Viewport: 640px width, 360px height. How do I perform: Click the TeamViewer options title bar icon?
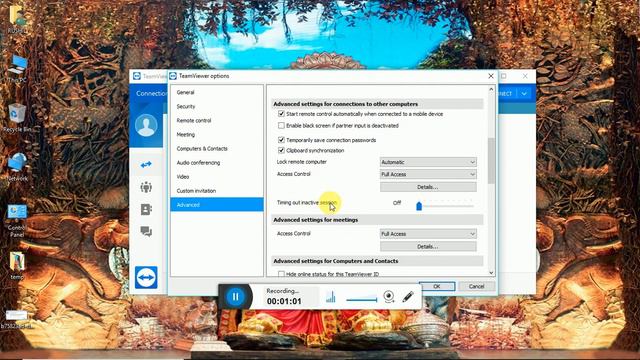click(173, 76)
